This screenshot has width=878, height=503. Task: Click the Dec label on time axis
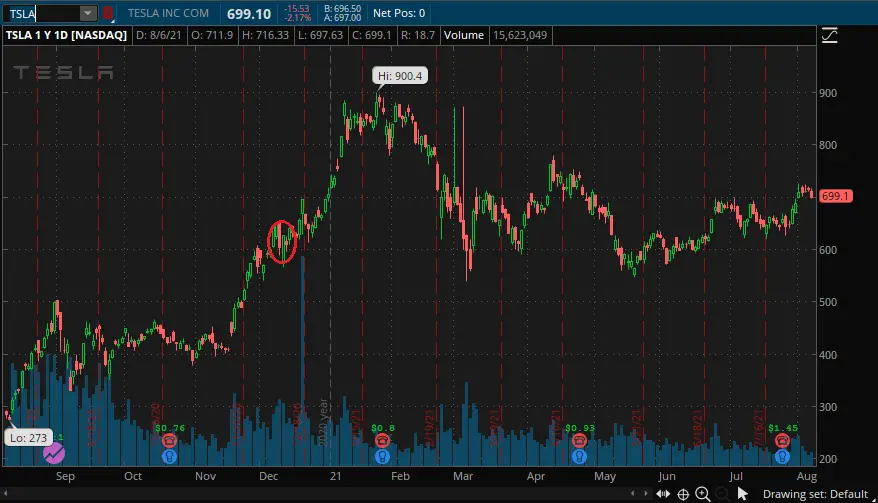pyautogui.click(x=268, y=476)
